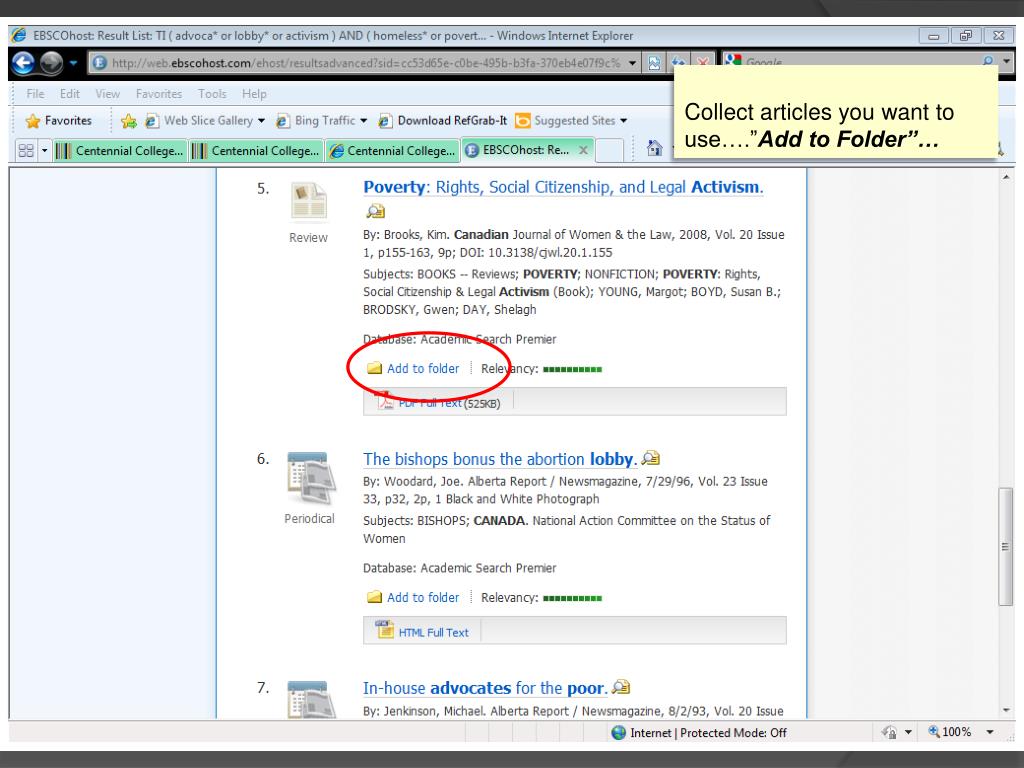Open dropdown beside security status icon
1024x768 pixels.
pyautogui.click(x=908, y=732)
